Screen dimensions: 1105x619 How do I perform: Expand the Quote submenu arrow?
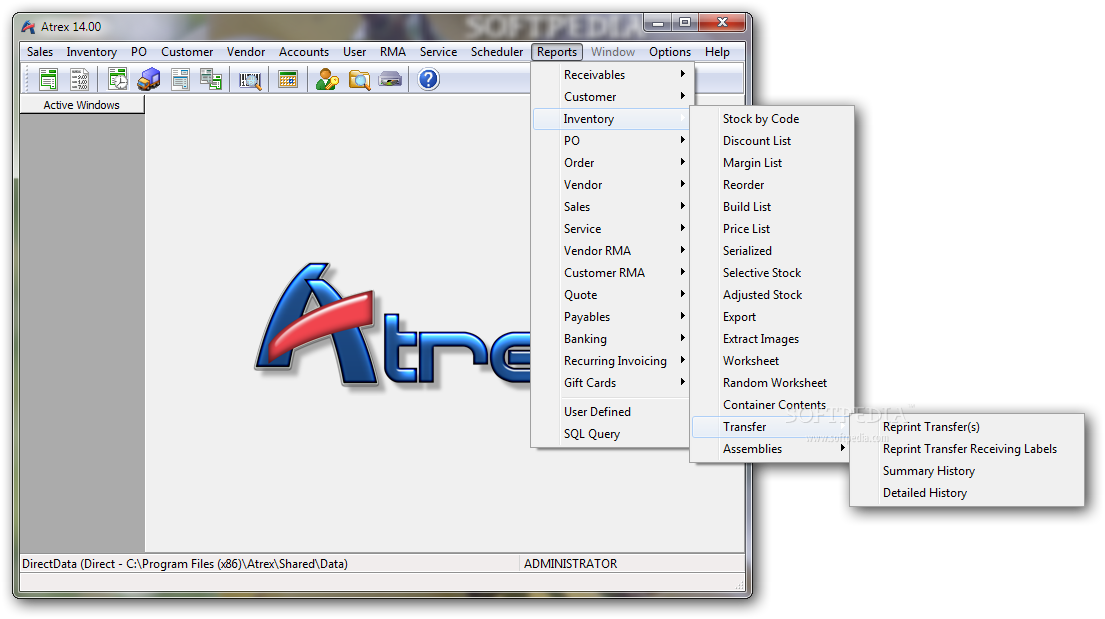[x=682, y=294]
